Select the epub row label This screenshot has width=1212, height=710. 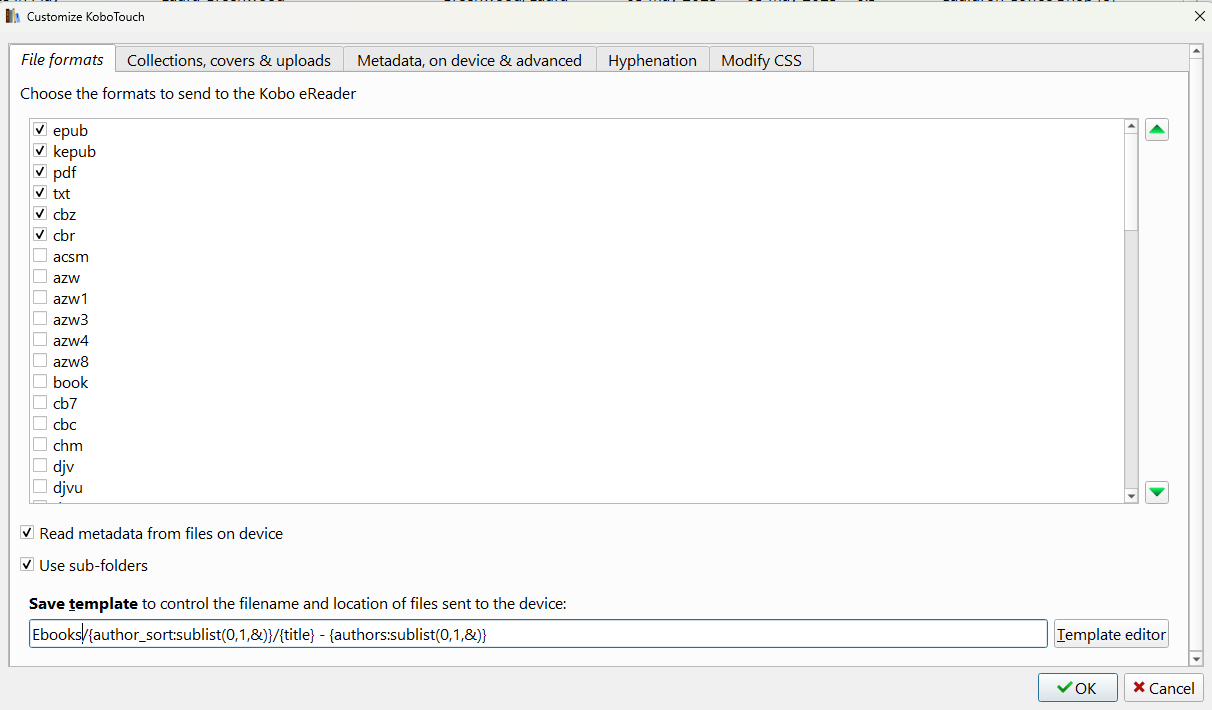click(71, 130)
